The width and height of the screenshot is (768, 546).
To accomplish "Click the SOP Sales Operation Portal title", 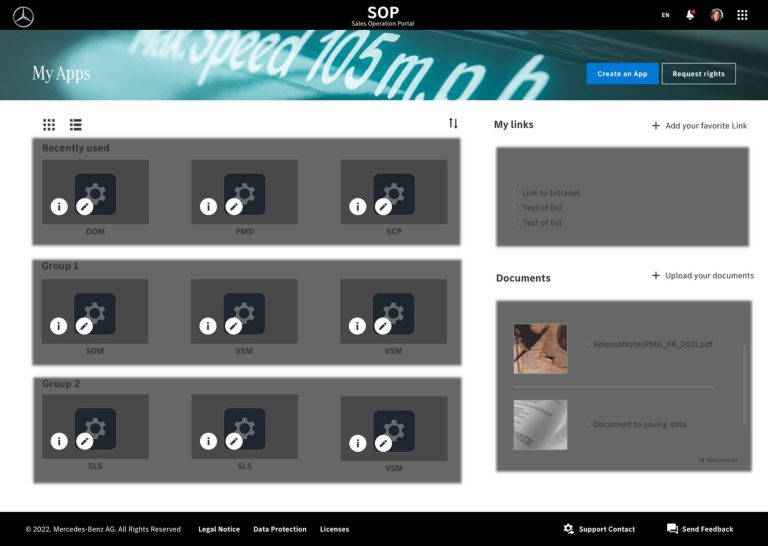I will click(x=383, y=16).
